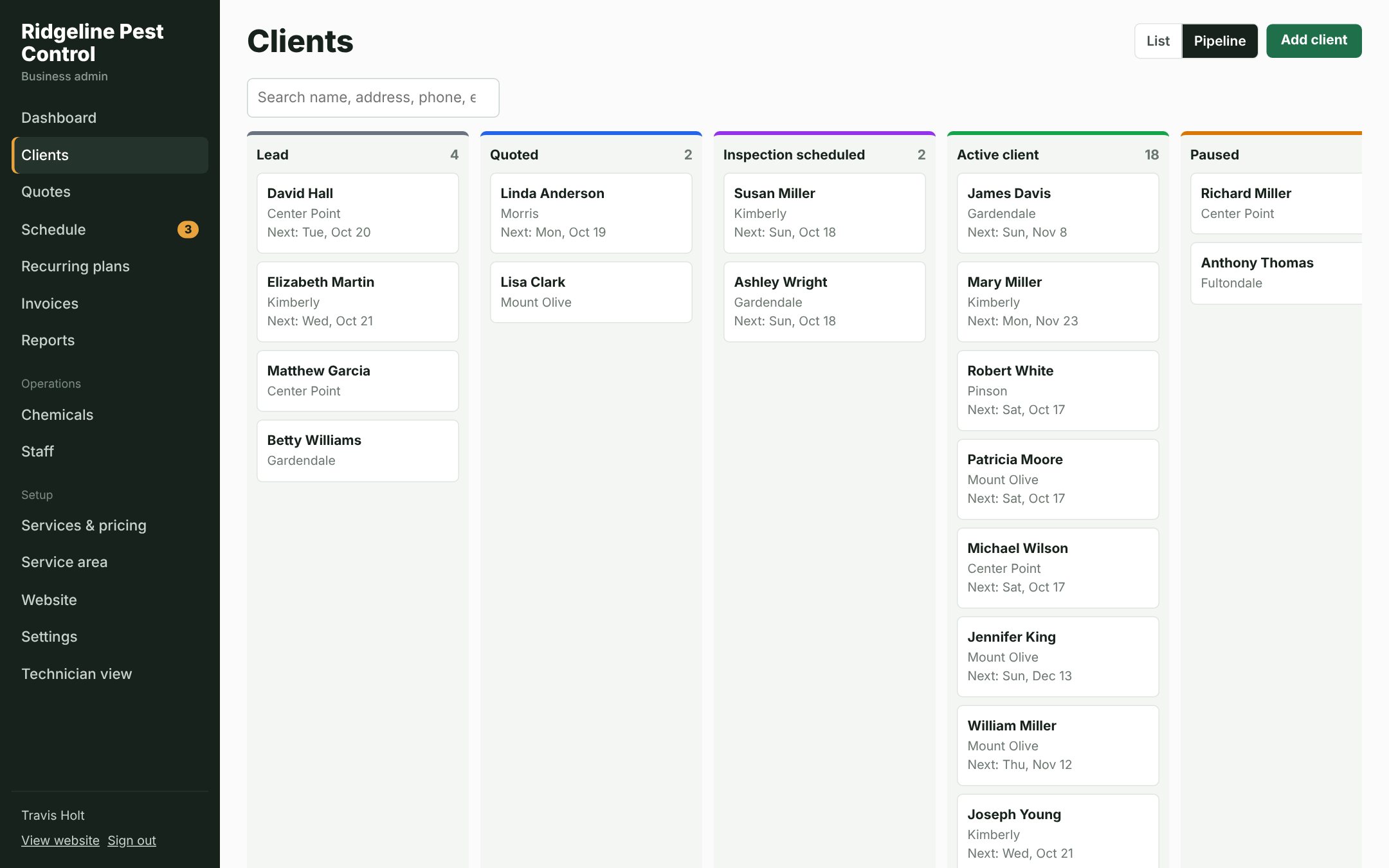
Task: Click the Inspection scheduled column header
Action: pyautogui.click(x=824, y=154)
